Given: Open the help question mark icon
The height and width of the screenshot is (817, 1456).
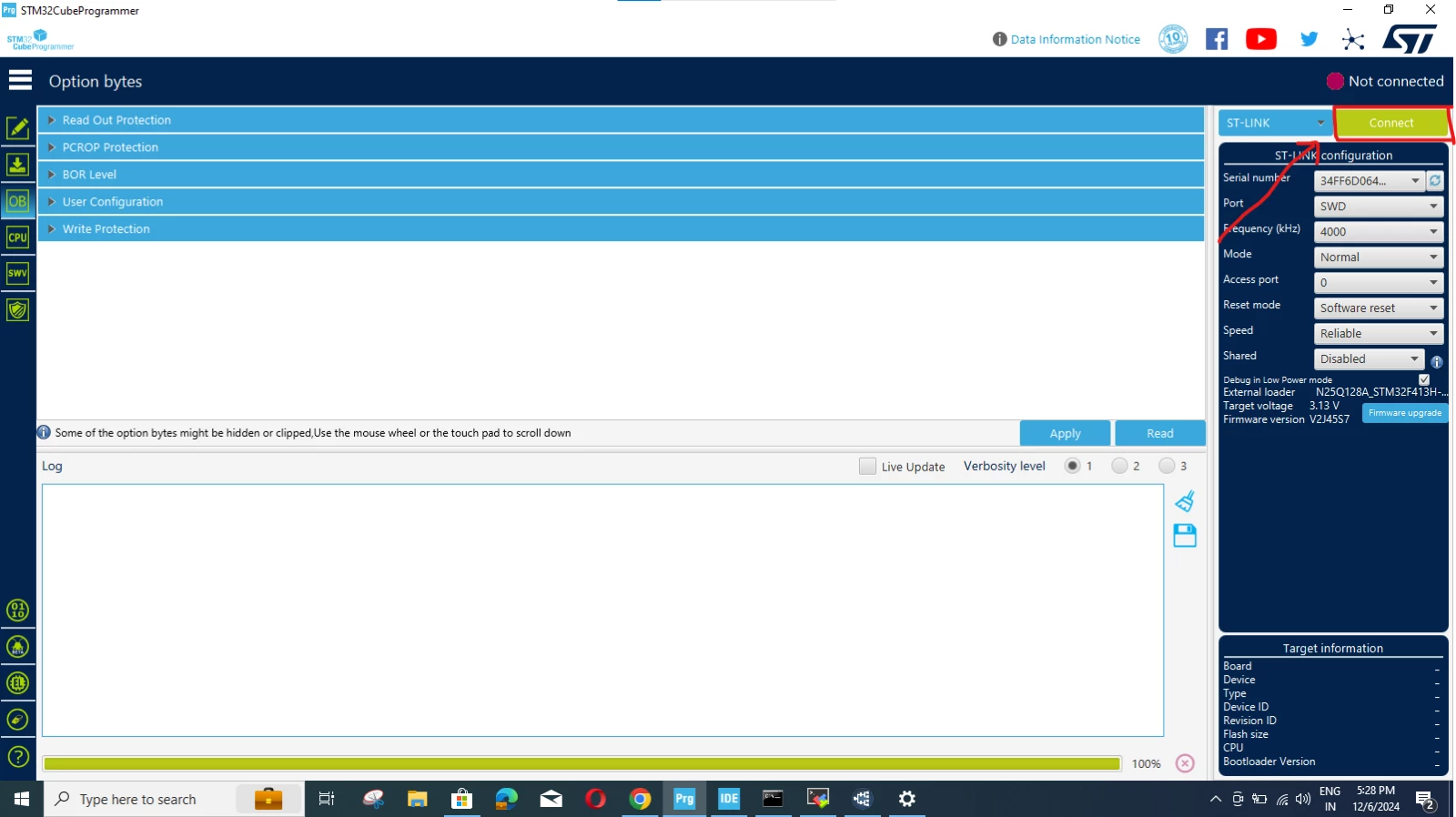Looking at the screenshot, I should pos(17,756).
